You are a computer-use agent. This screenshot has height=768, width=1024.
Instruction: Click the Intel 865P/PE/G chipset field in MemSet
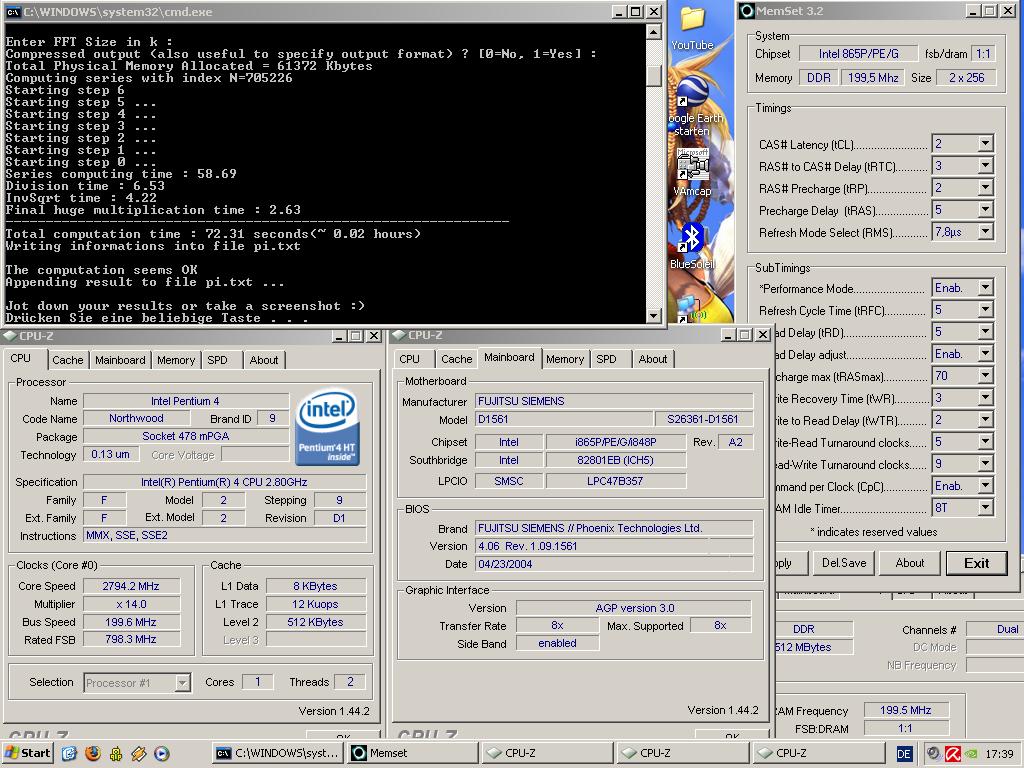[x=858, y=54]
